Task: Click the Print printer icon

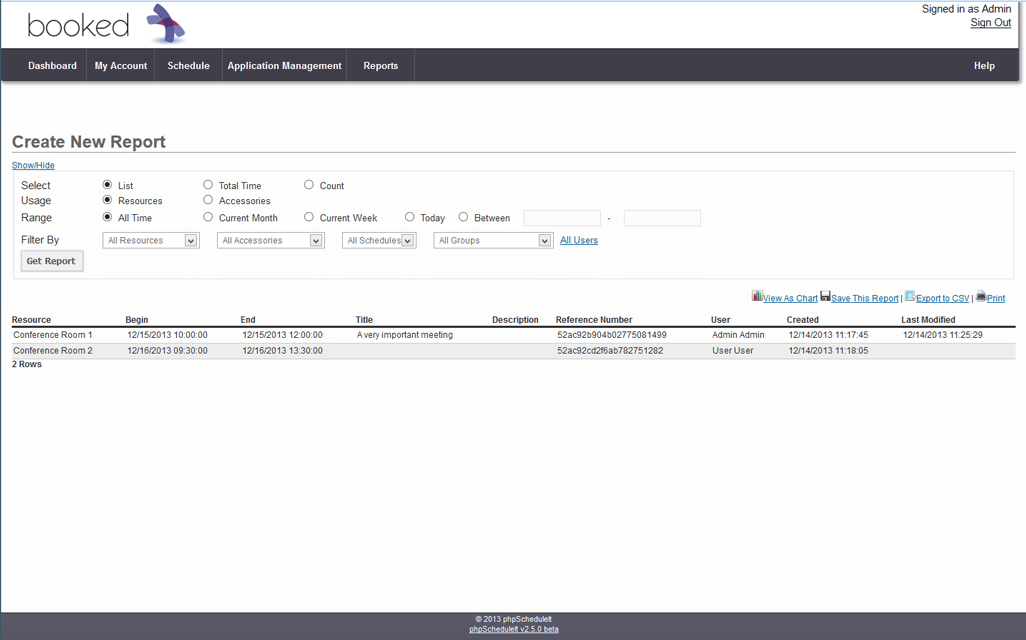Action: (x=981, y=297)
